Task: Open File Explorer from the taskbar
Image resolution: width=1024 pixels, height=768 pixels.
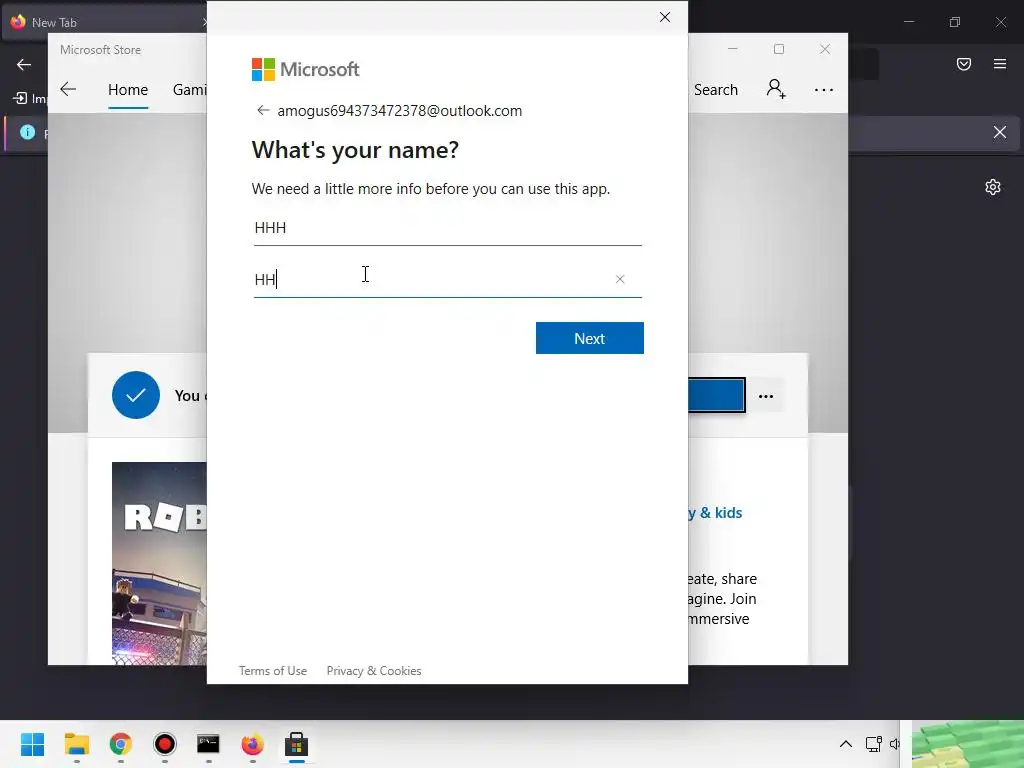Action: [x=76, y=744]
